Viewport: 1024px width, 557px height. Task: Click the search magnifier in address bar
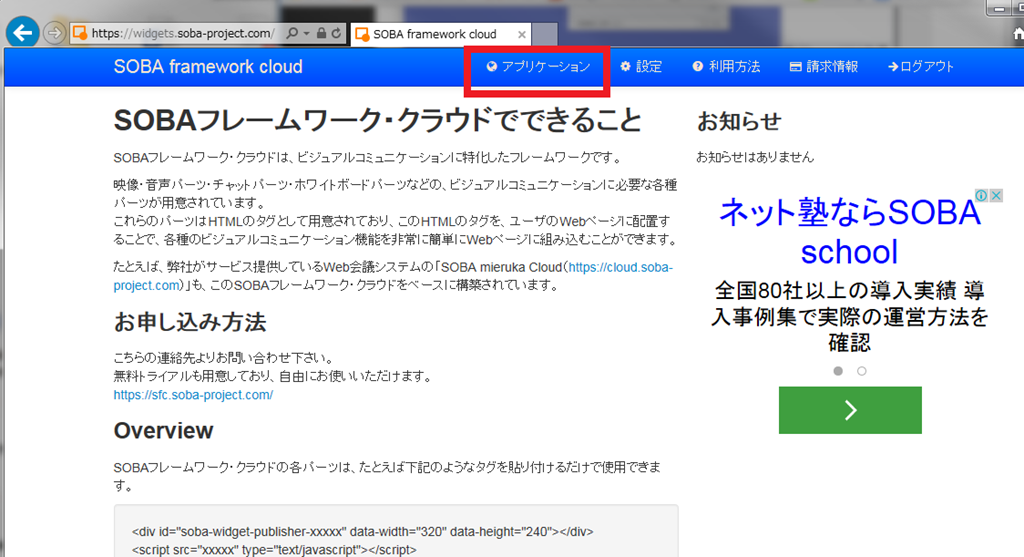coord(292,33)
